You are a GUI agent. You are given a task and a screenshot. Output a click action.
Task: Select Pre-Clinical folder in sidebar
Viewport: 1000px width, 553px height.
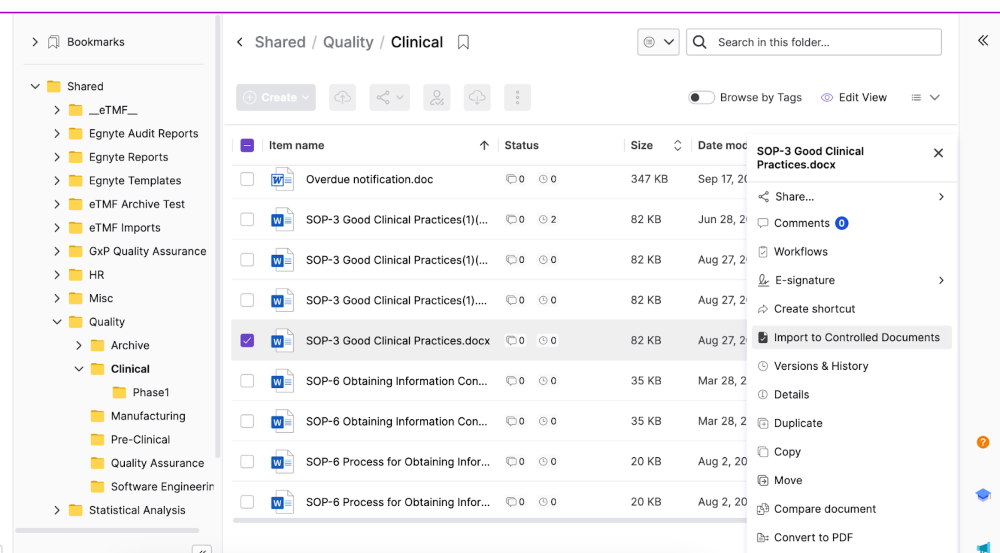[140, 439]
